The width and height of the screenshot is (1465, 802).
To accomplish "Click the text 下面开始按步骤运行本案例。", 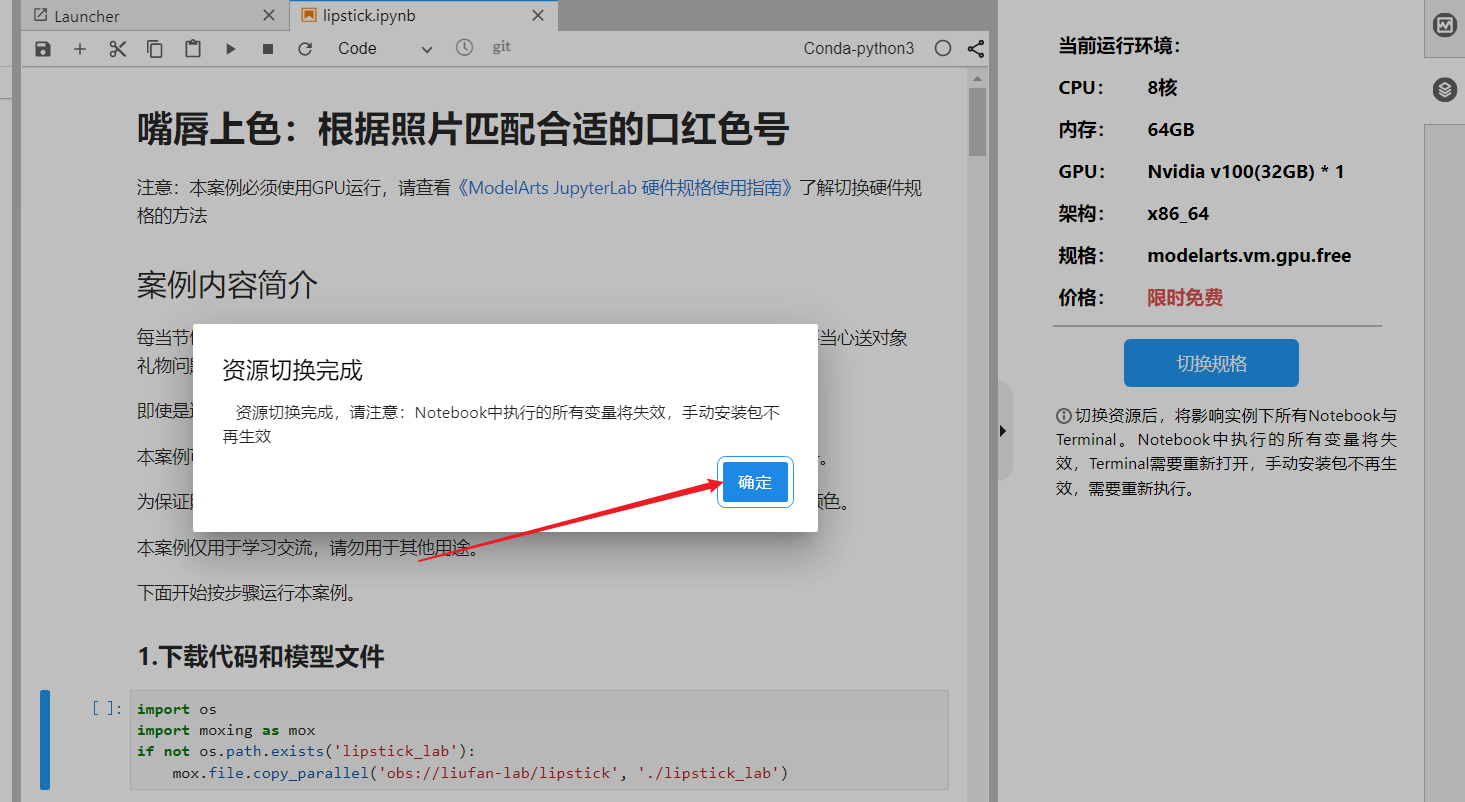I will coord(247,593).
